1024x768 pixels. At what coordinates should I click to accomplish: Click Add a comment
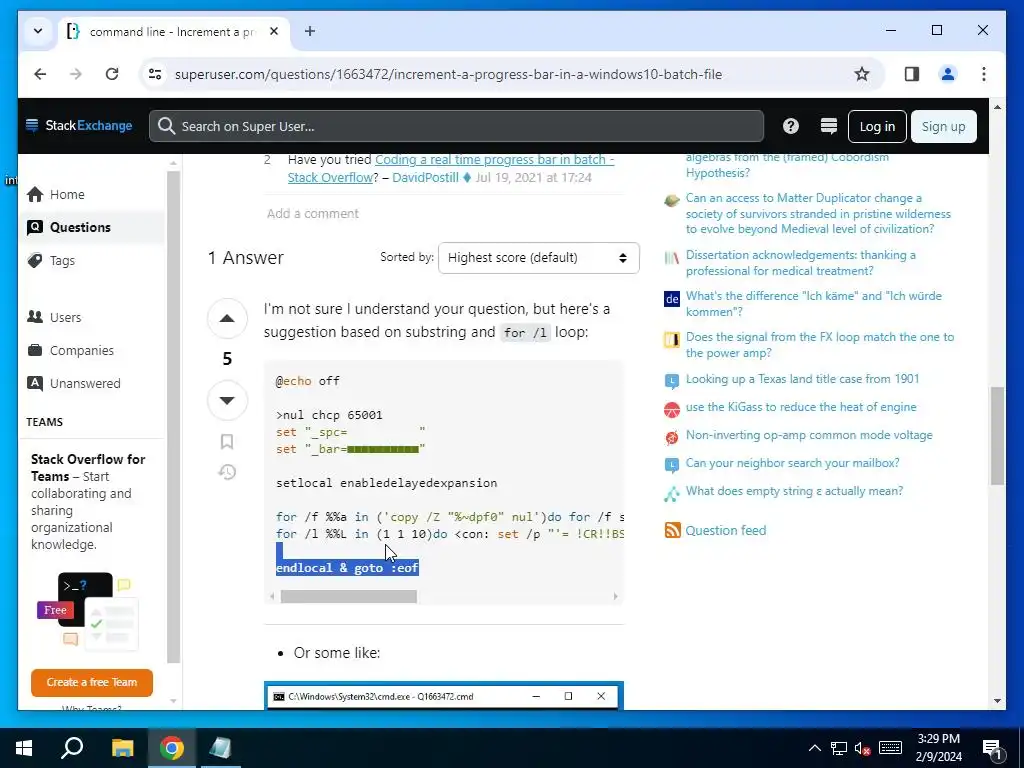pyautogui.click(x=312, y=214)
